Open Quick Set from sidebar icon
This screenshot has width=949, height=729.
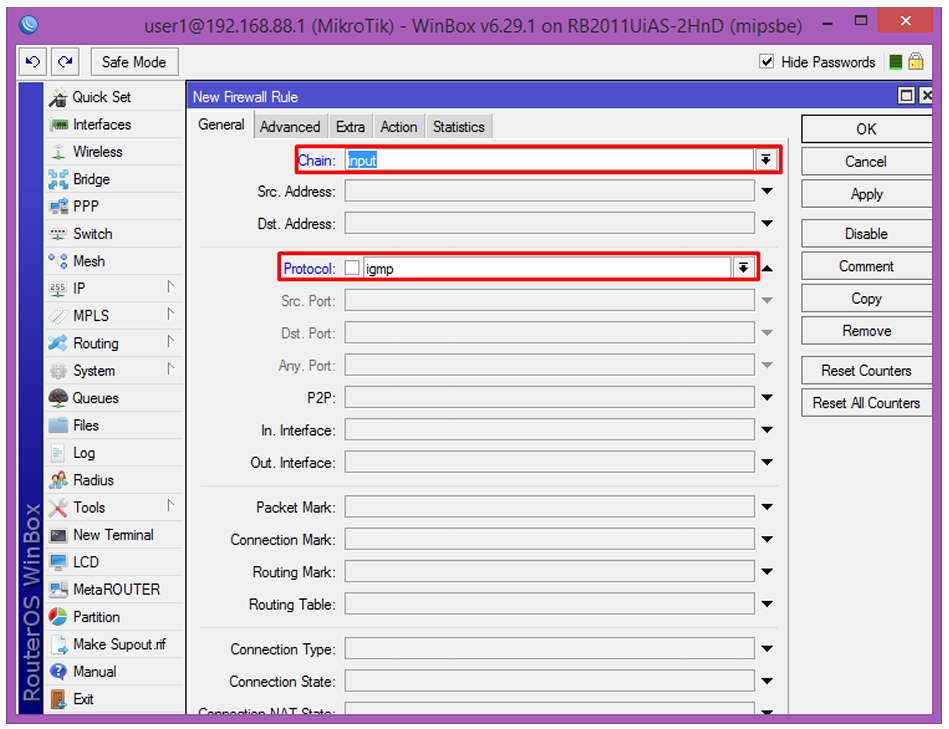coord(59,97)
